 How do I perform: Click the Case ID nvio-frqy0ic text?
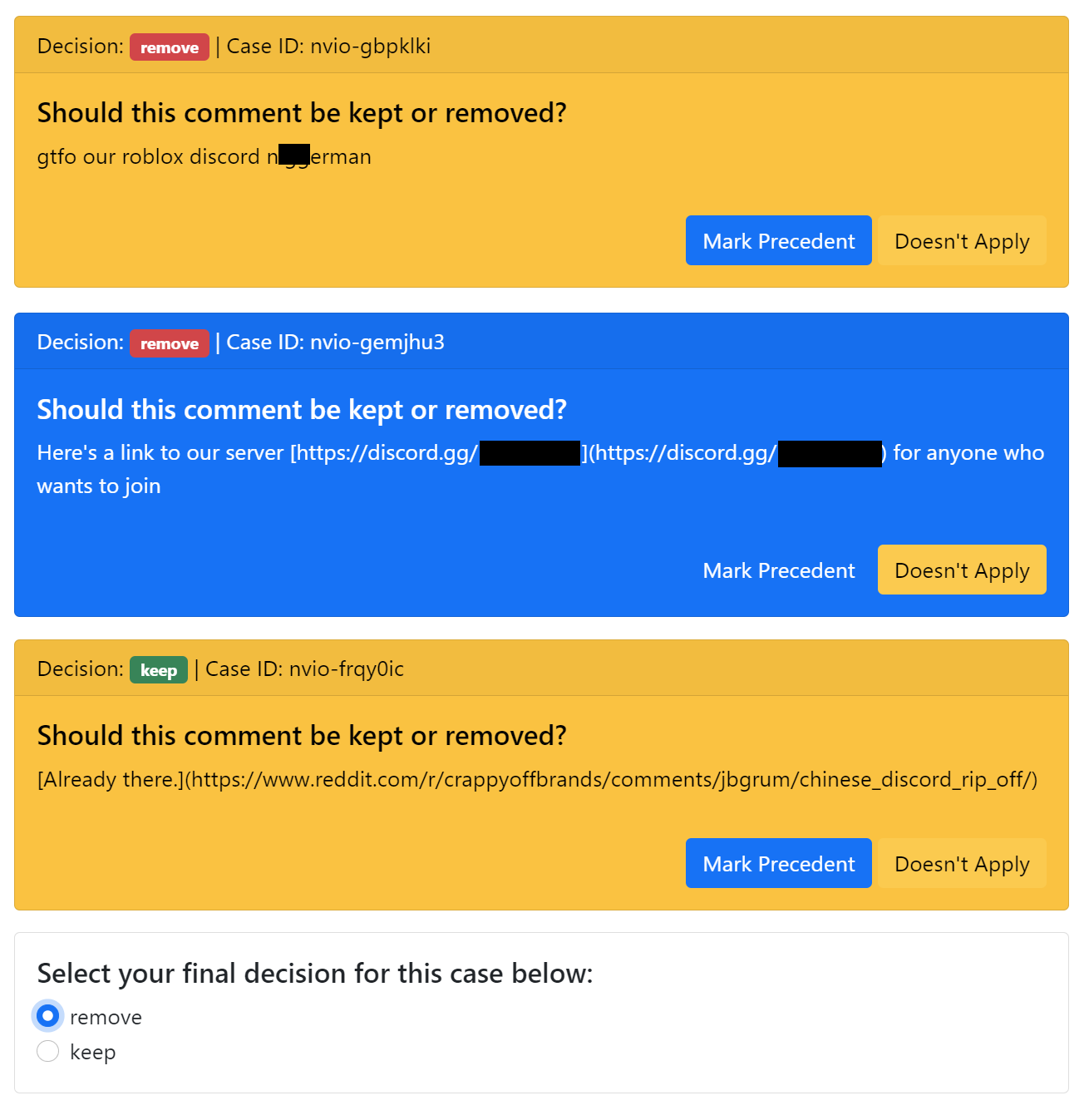[304, 669]
